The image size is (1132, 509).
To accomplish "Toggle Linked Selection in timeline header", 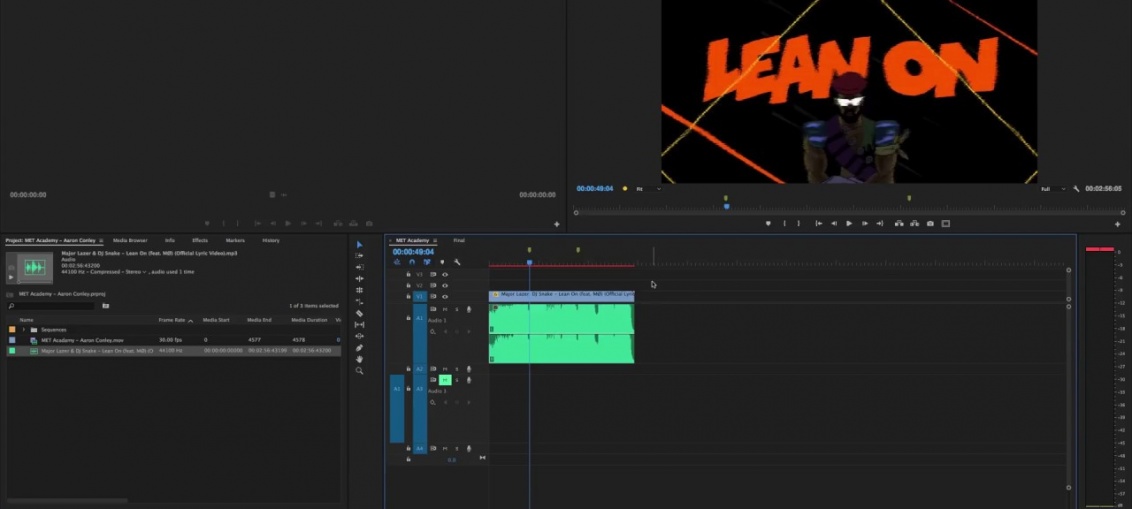I will (427, 262).
